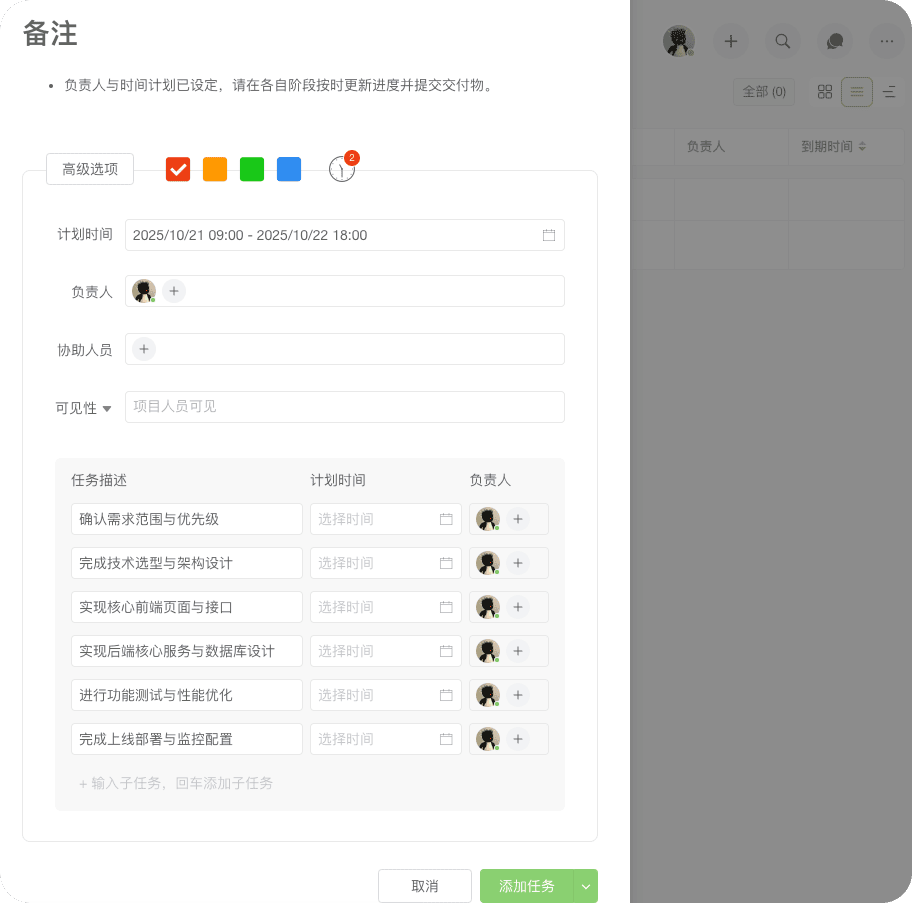912x903 pixels.
Task: Click assignee avatar of 完成技术选型与架构设计 subtask
Action: tap(488, 563)
